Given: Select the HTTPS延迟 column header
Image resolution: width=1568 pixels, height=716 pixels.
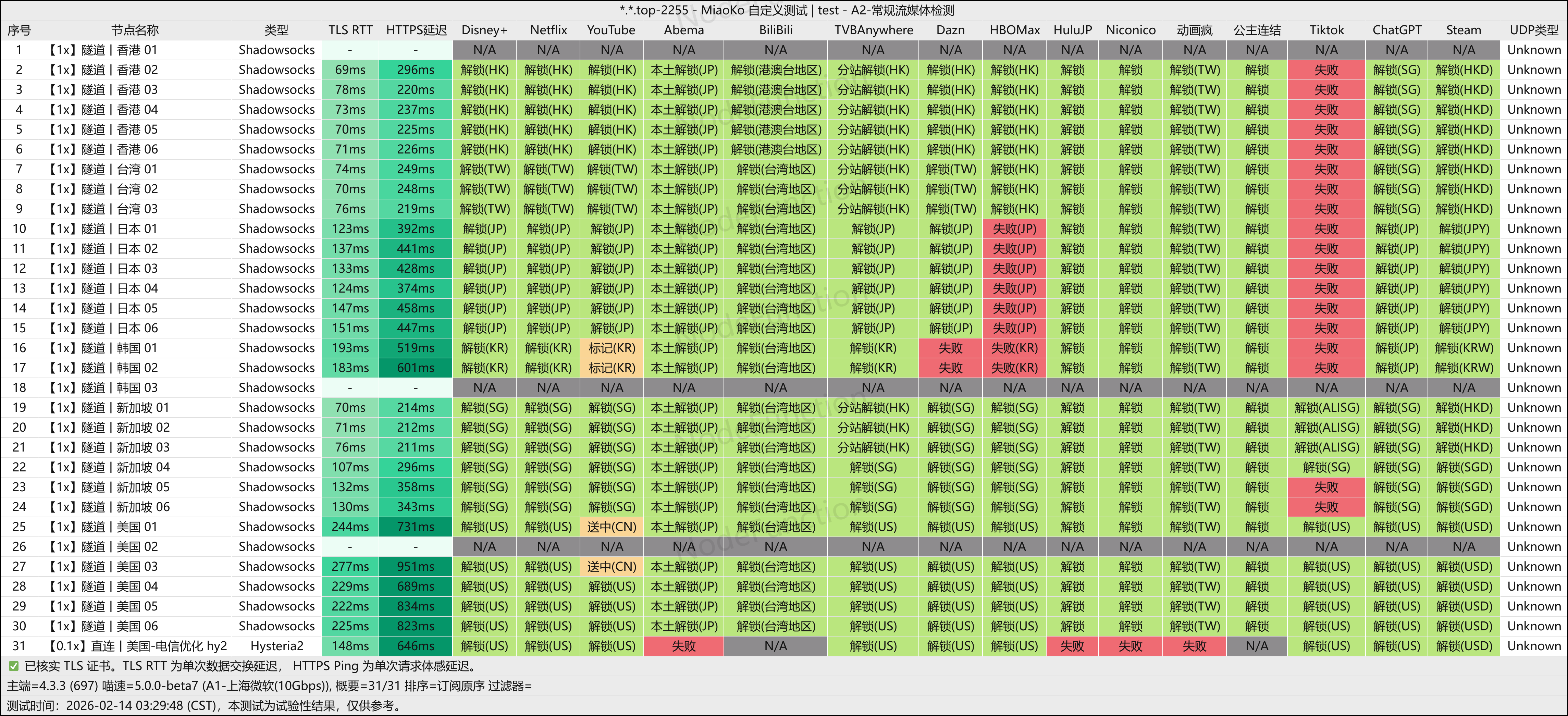Looking at the screenshot, I should point(416,30).
